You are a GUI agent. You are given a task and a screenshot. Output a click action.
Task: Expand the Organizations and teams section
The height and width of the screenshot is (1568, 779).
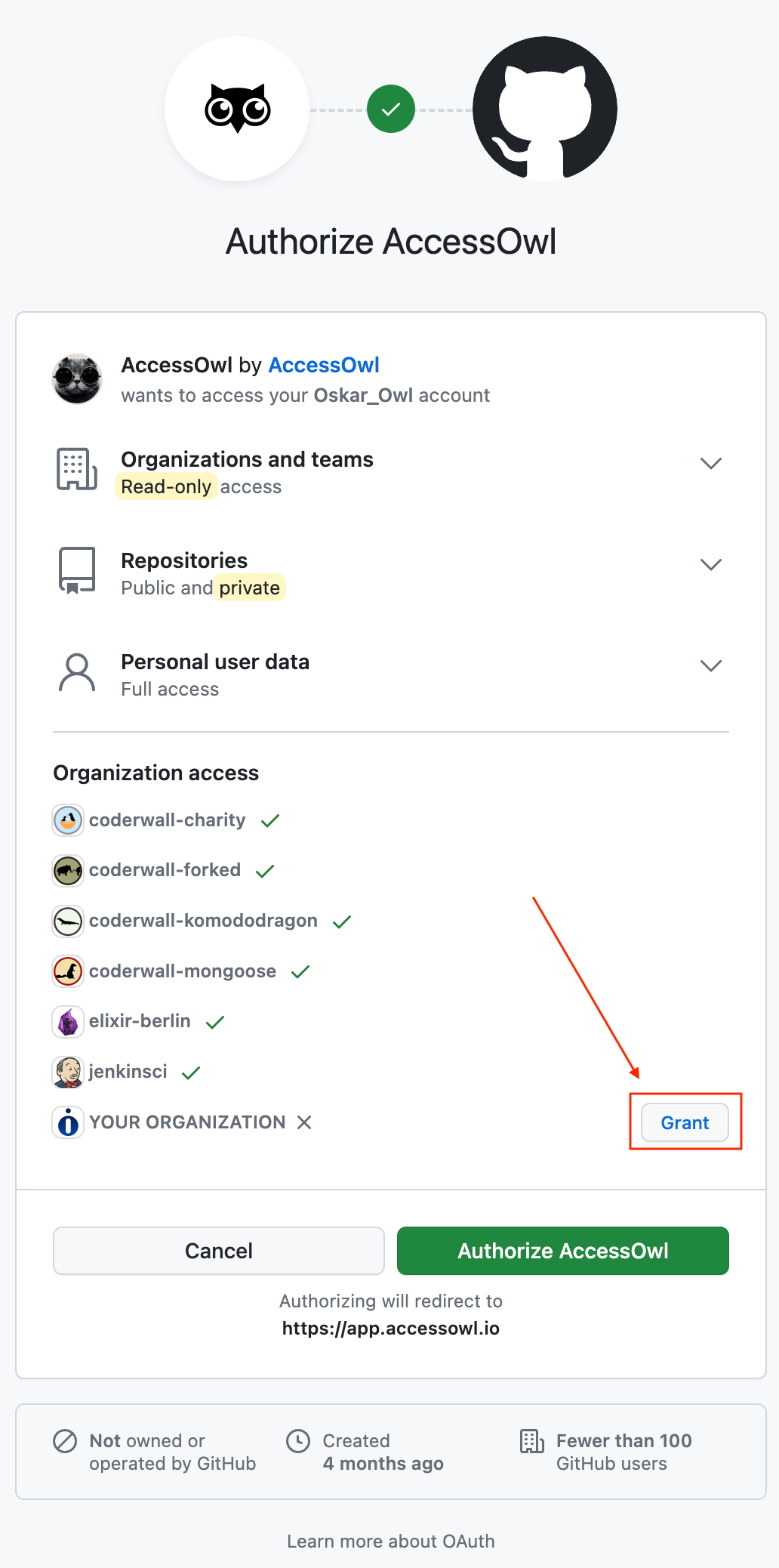click(710, 463)
